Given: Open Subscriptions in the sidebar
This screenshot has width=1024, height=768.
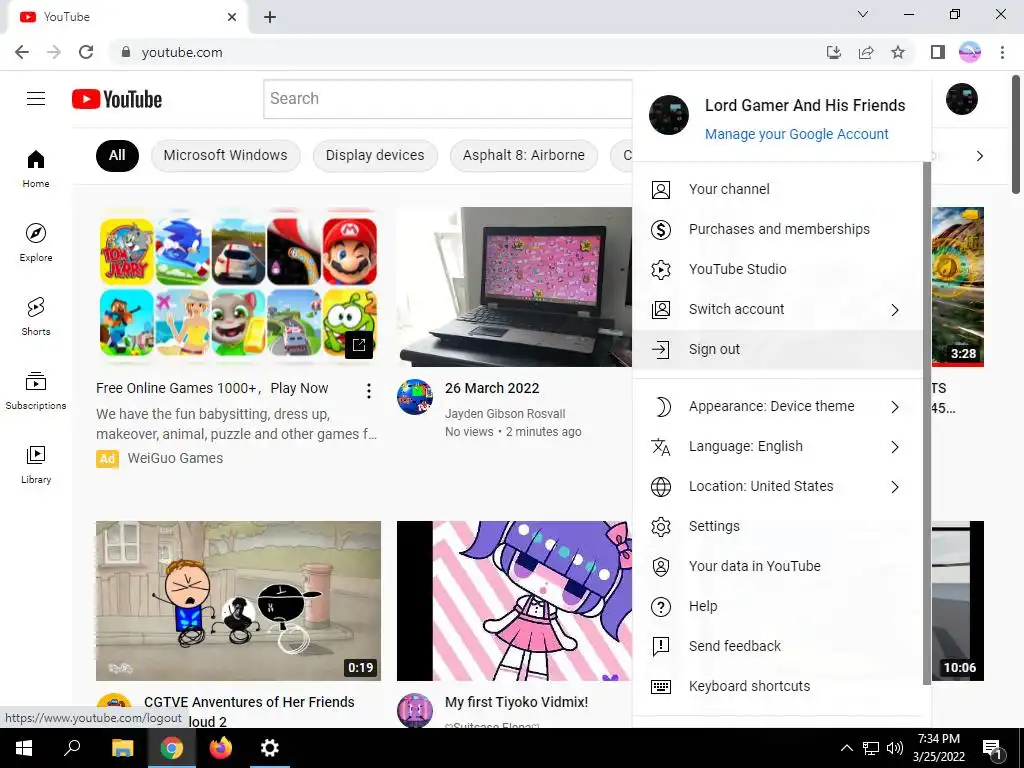Looking at the screenshot, I should click(36, 391).
